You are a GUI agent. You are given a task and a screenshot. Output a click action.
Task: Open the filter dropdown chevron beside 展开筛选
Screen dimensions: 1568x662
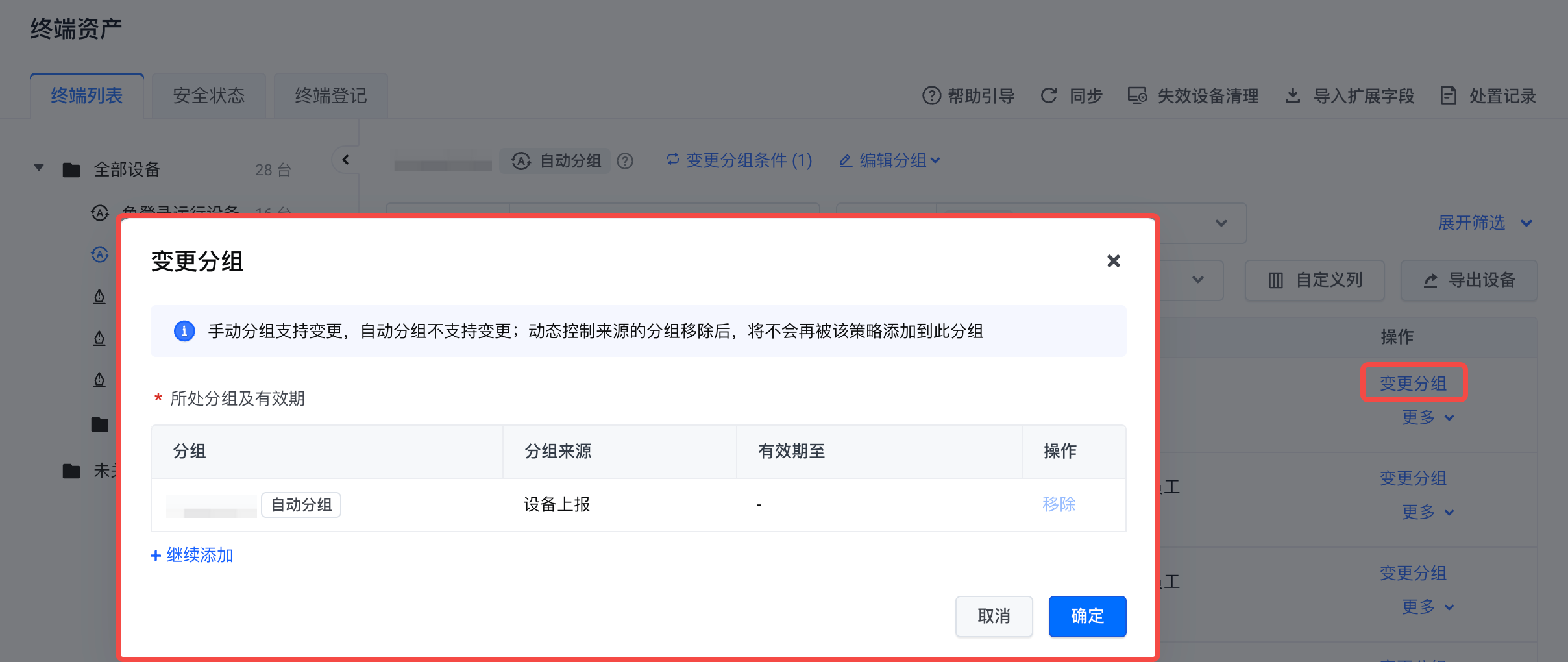click(x=1221, y=223)
